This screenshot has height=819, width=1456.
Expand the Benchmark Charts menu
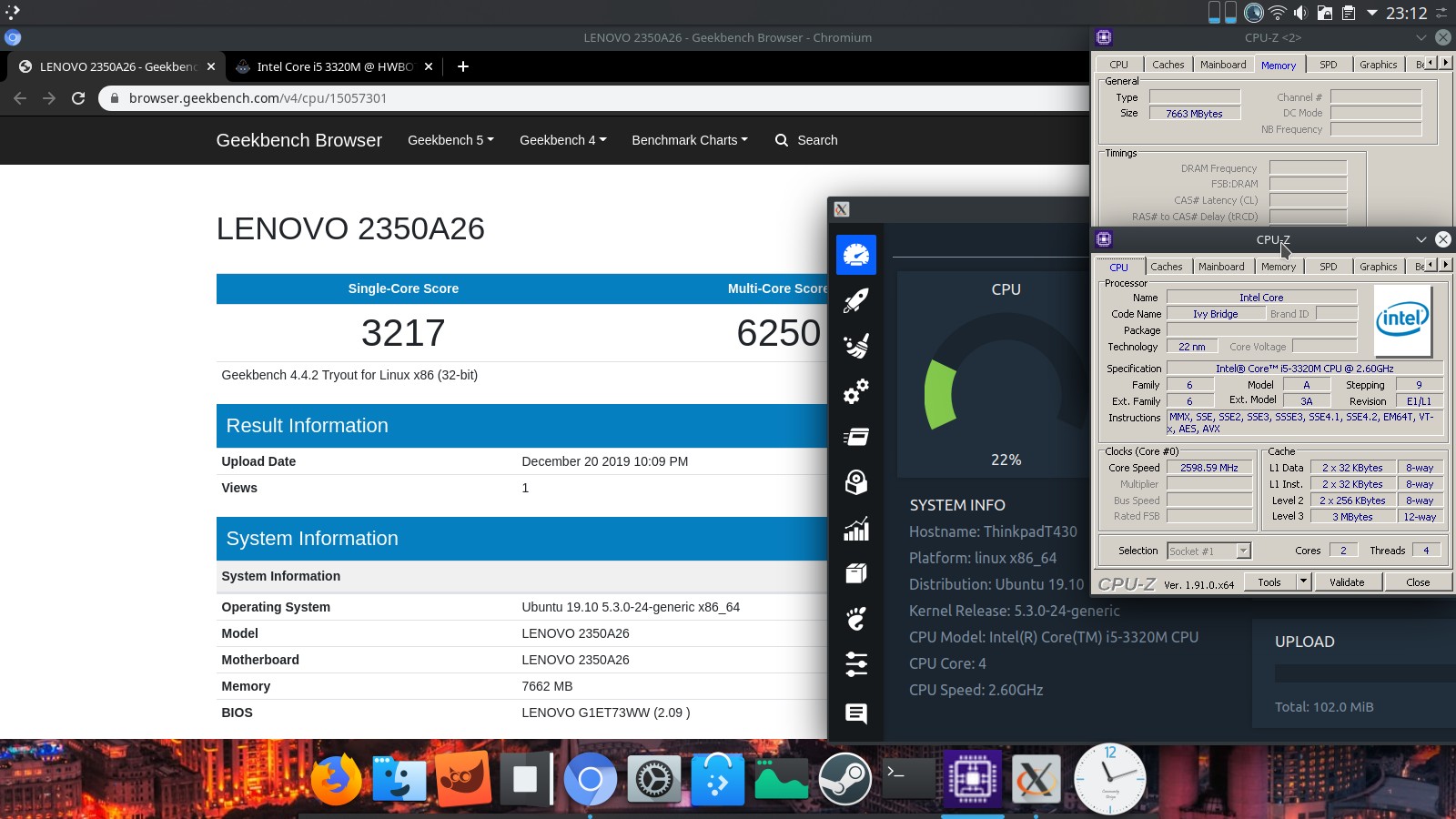(690, 140)
